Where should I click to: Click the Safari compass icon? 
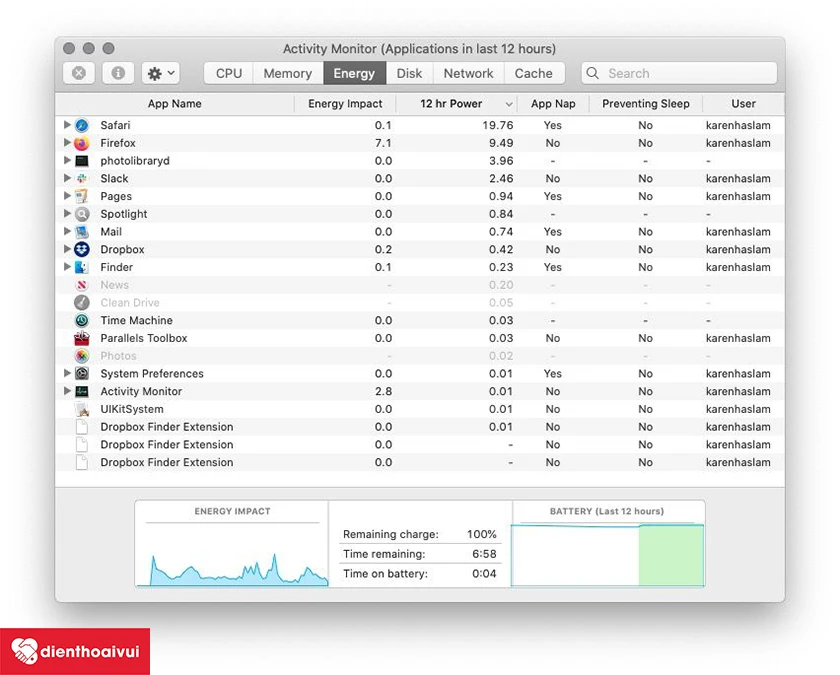pos(81,125)
